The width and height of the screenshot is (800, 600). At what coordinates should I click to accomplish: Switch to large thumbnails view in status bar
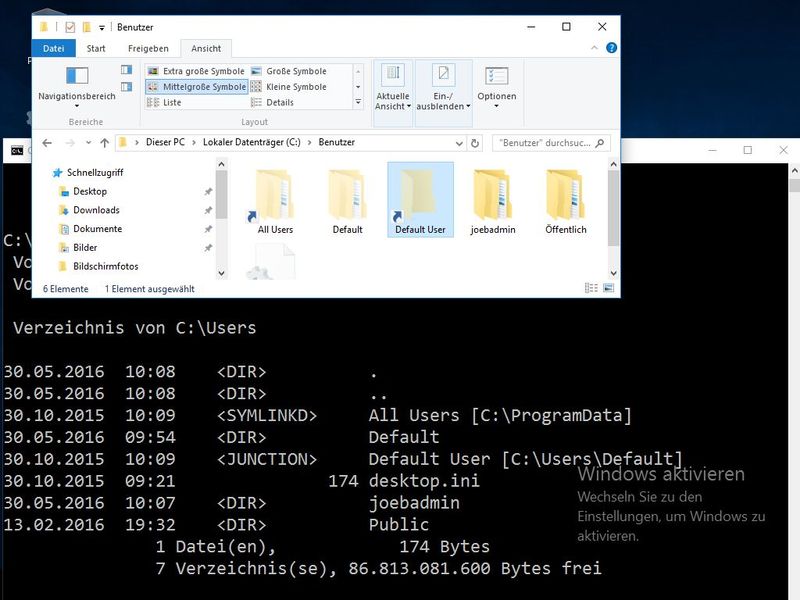pyautogui.click(x=606, y=288)
